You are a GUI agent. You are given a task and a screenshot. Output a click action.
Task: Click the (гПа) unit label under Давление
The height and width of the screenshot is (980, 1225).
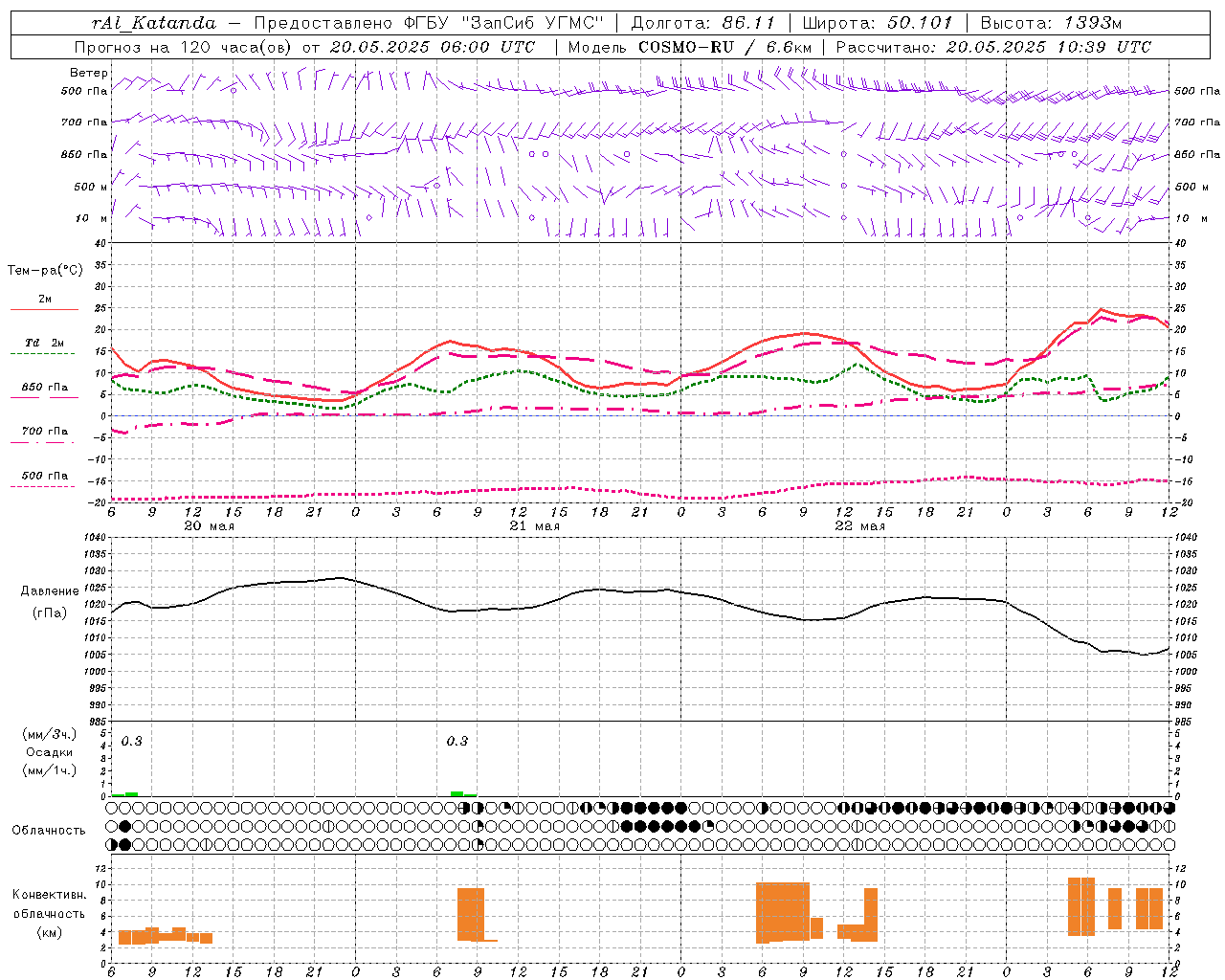50,613
